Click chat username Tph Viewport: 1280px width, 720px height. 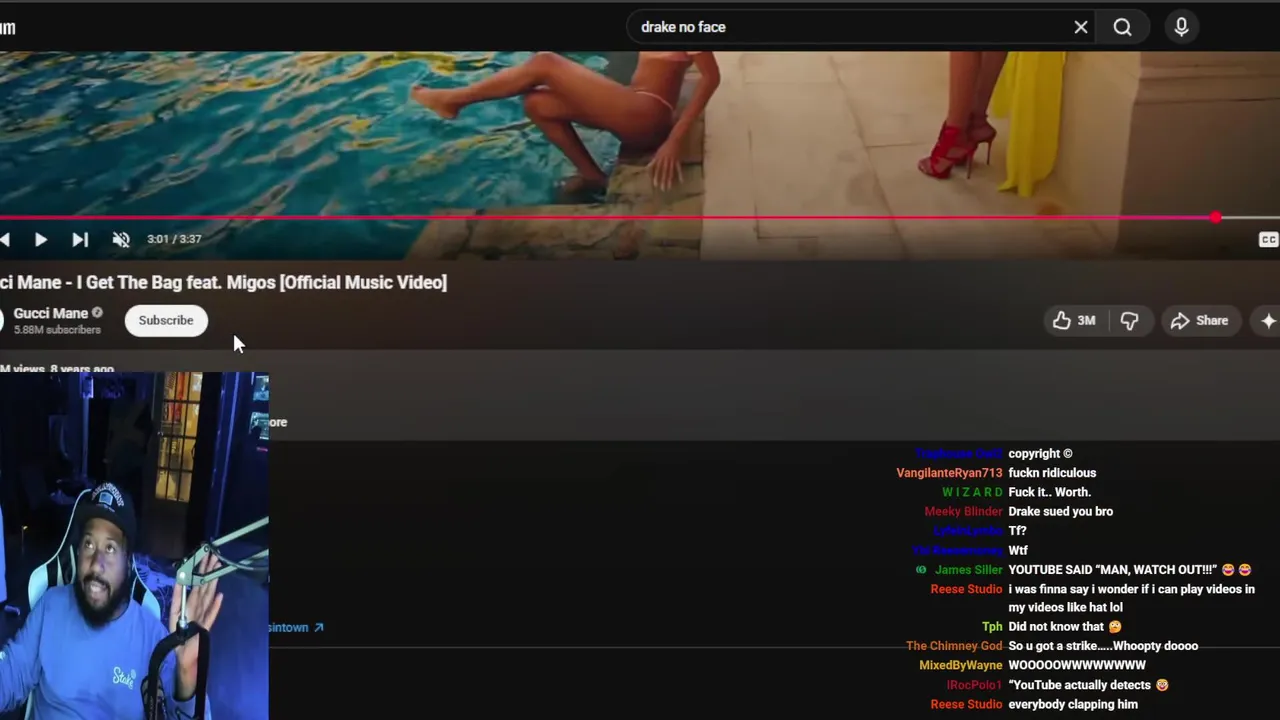tap(992, 627)
